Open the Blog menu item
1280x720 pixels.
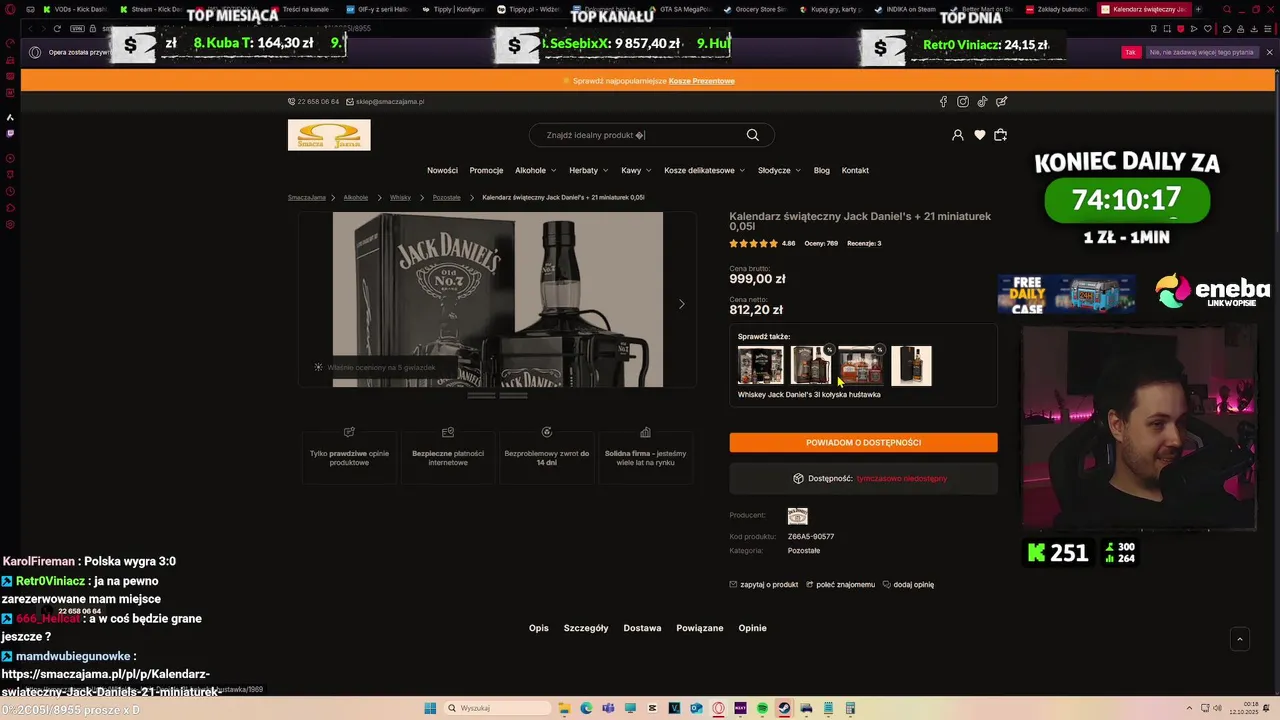pyautogui.click(x=822, y=170)
